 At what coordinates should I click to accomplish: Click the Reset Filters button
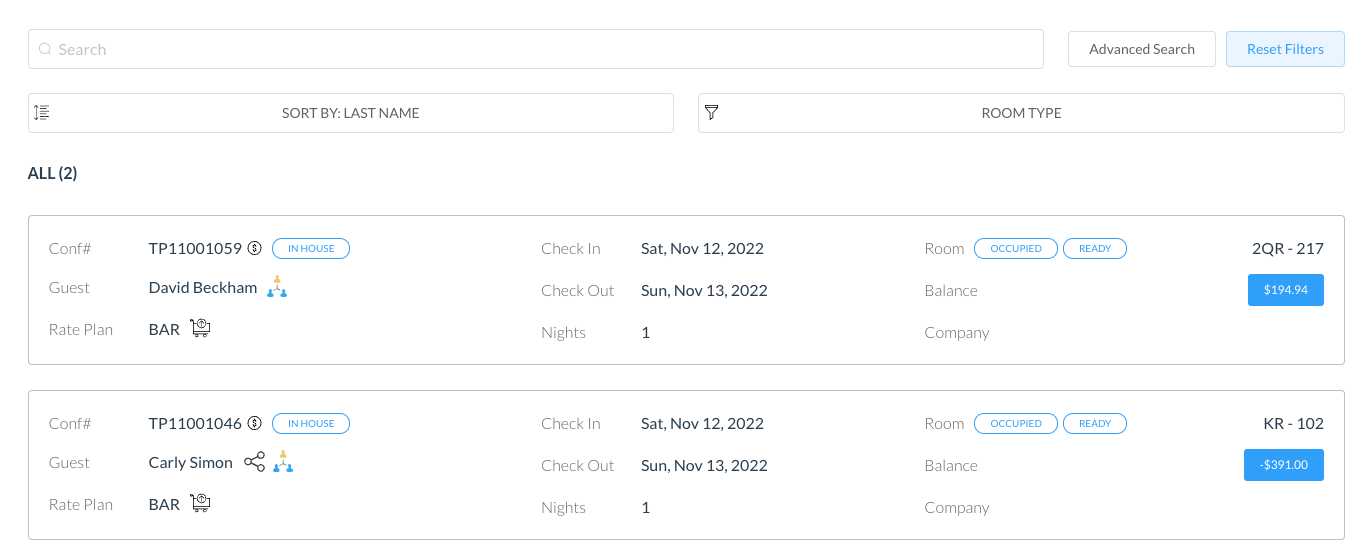tap(1285, 49)
